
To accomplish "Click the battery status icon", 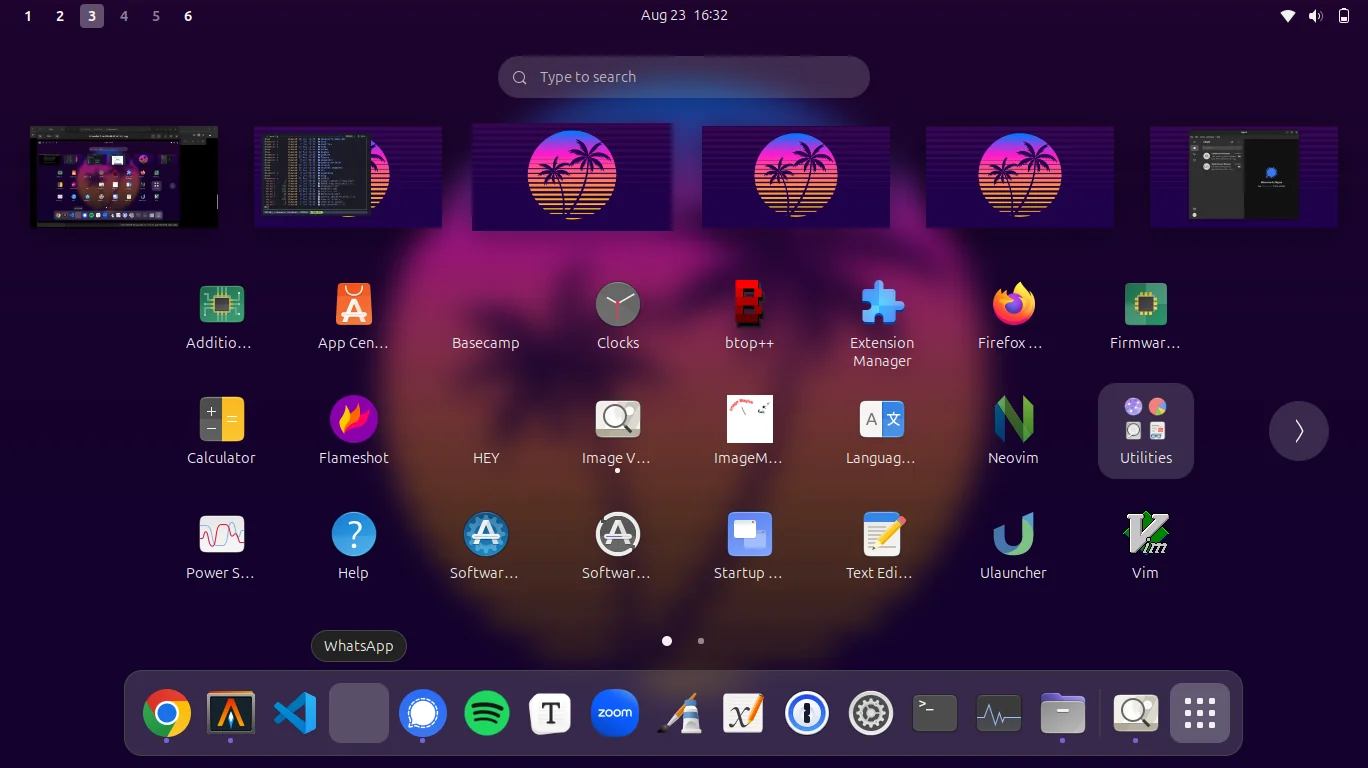I will 1344,16.
